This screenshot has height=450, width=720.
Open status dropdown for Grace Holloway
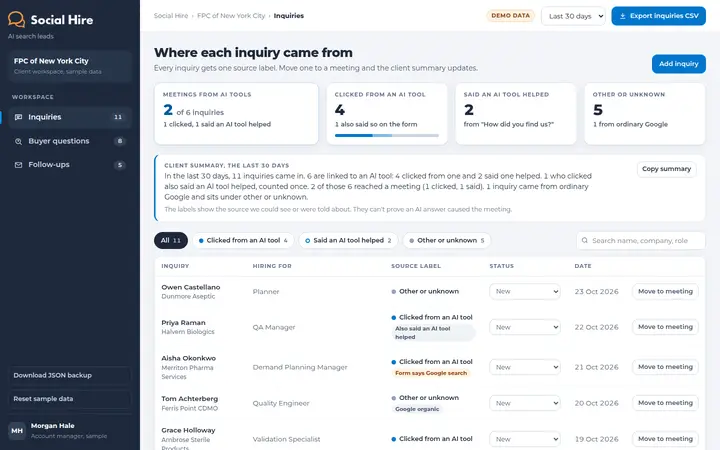click(525, 439)
